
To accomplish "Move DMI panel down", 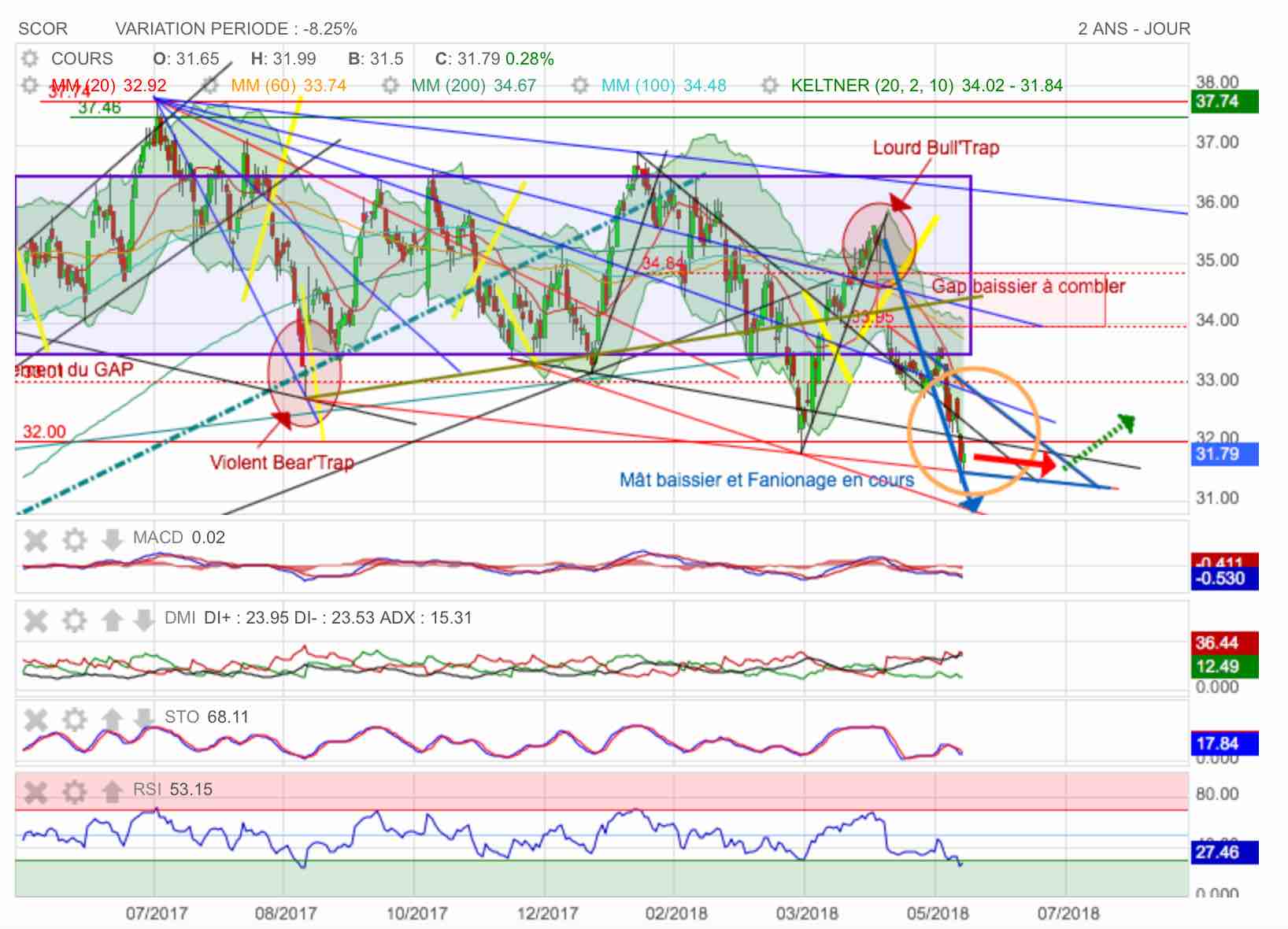I will coord(143,620).
